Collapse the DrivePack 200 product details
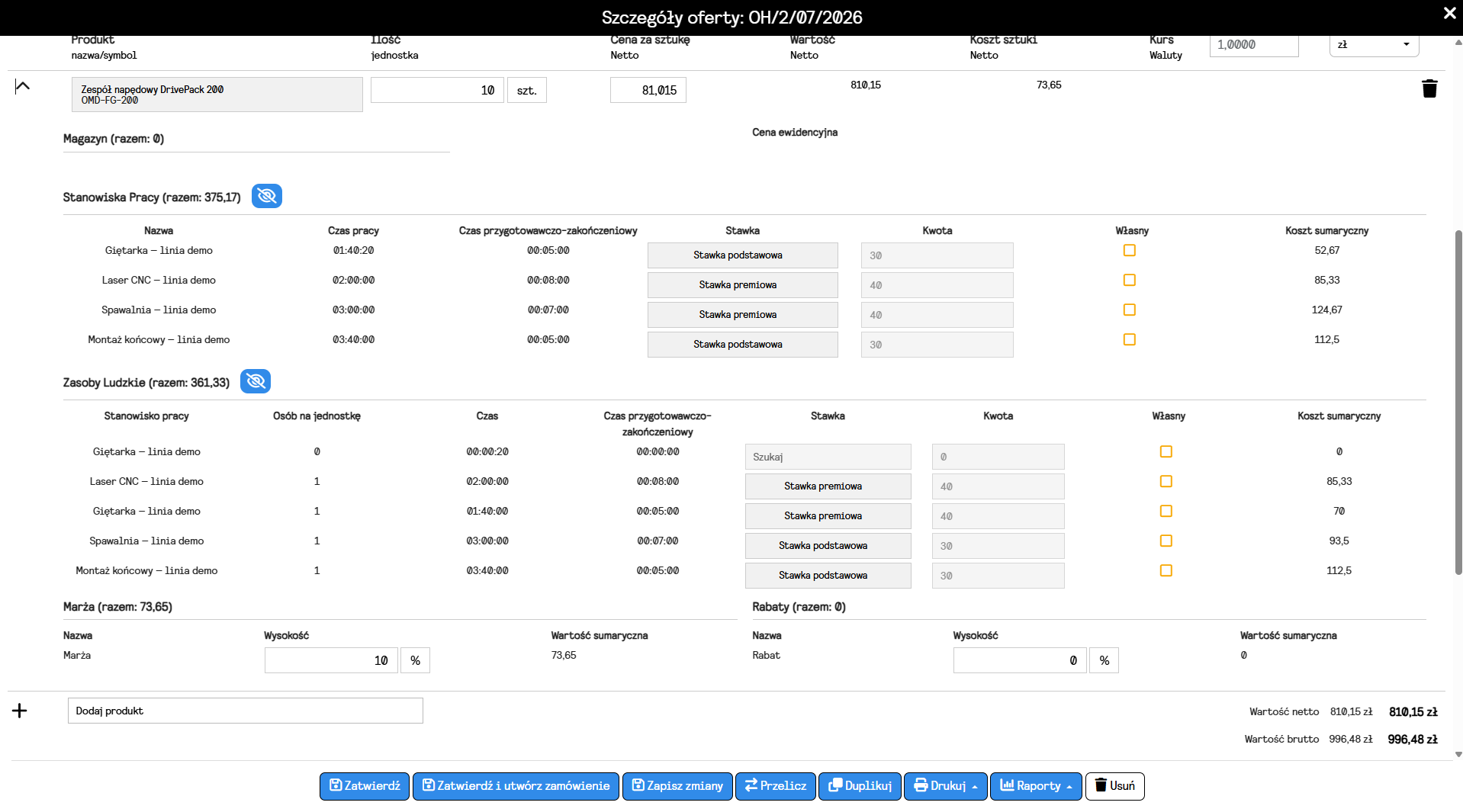Image resolution: width=1463 pixels, height=812 pixels. [22, 86]
